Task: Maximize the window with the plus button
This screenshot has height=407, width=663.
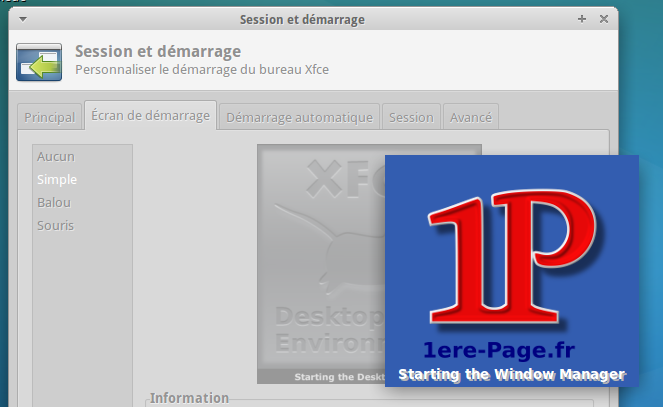Action: coord(582,19)
